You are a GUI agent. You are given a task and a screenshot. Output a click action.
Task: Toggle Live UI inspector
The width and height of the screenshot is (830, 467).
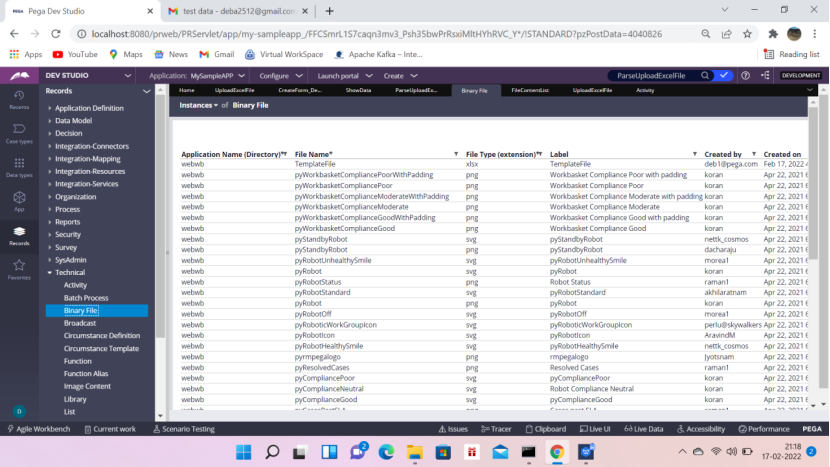tap(595, 429)
